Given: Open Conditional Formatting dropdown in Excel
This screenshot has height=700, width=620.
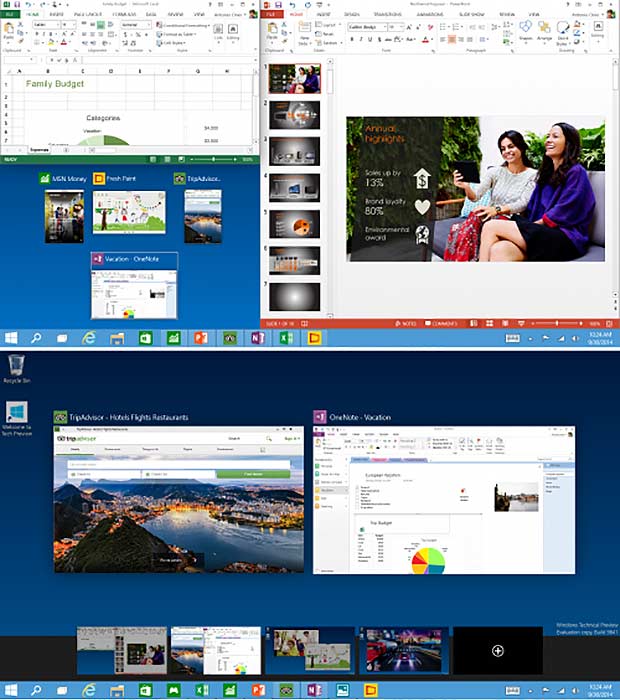Looking at the screenshot, I should (x=182, y=26).
